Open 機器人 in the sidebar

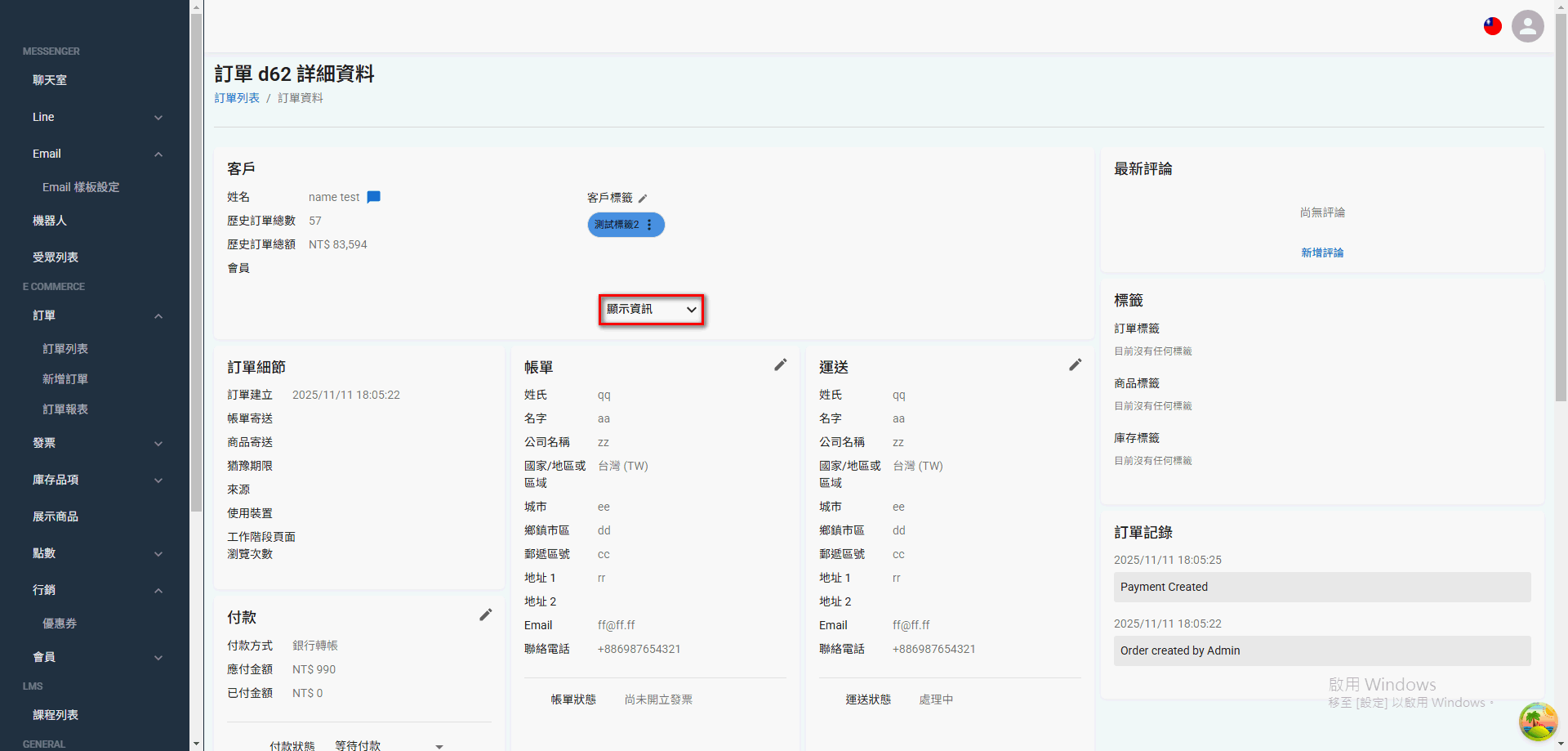(50, 221)
